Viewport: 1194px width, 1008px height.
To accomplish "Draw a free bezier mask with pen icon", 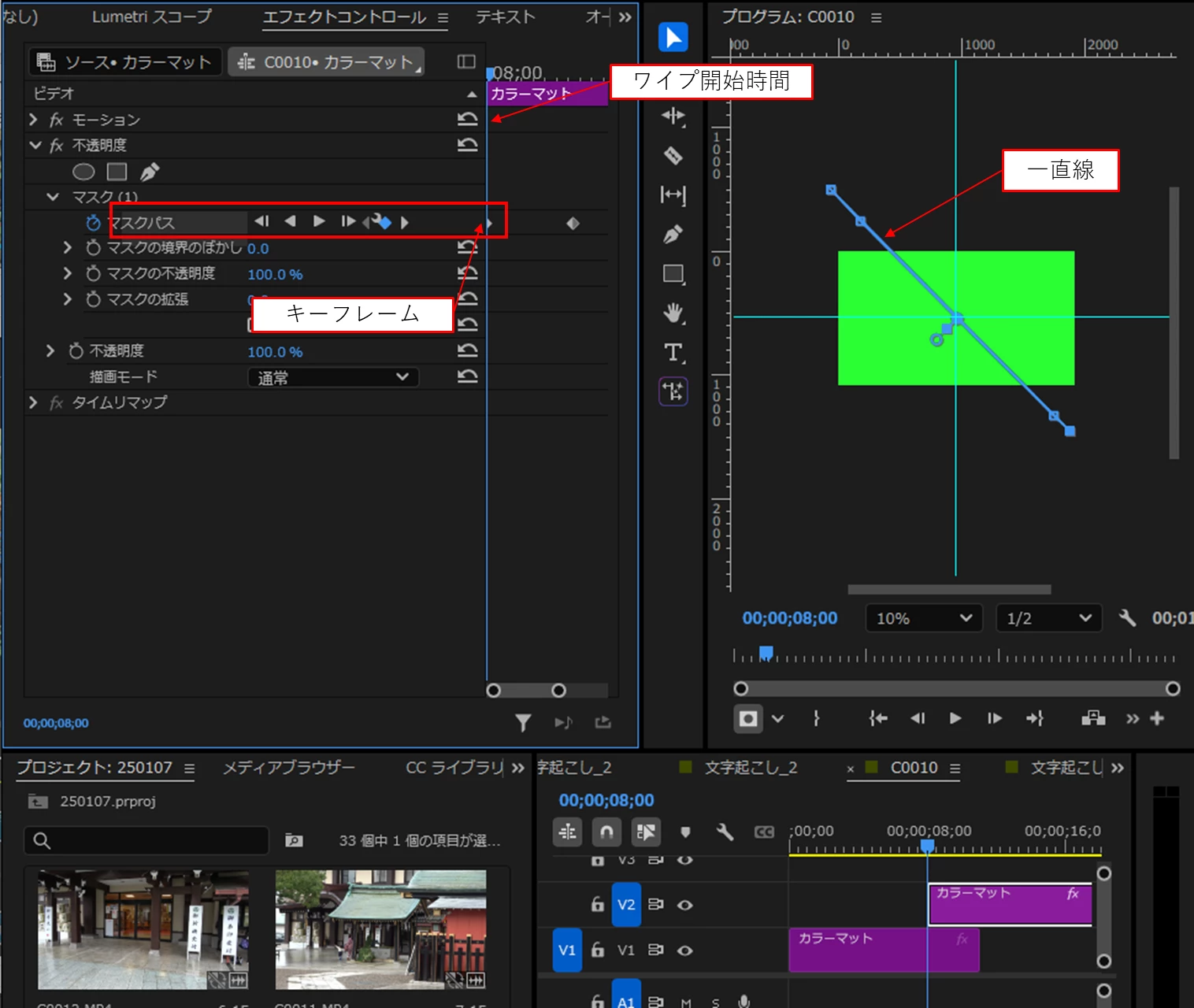I will click(150, 172).
